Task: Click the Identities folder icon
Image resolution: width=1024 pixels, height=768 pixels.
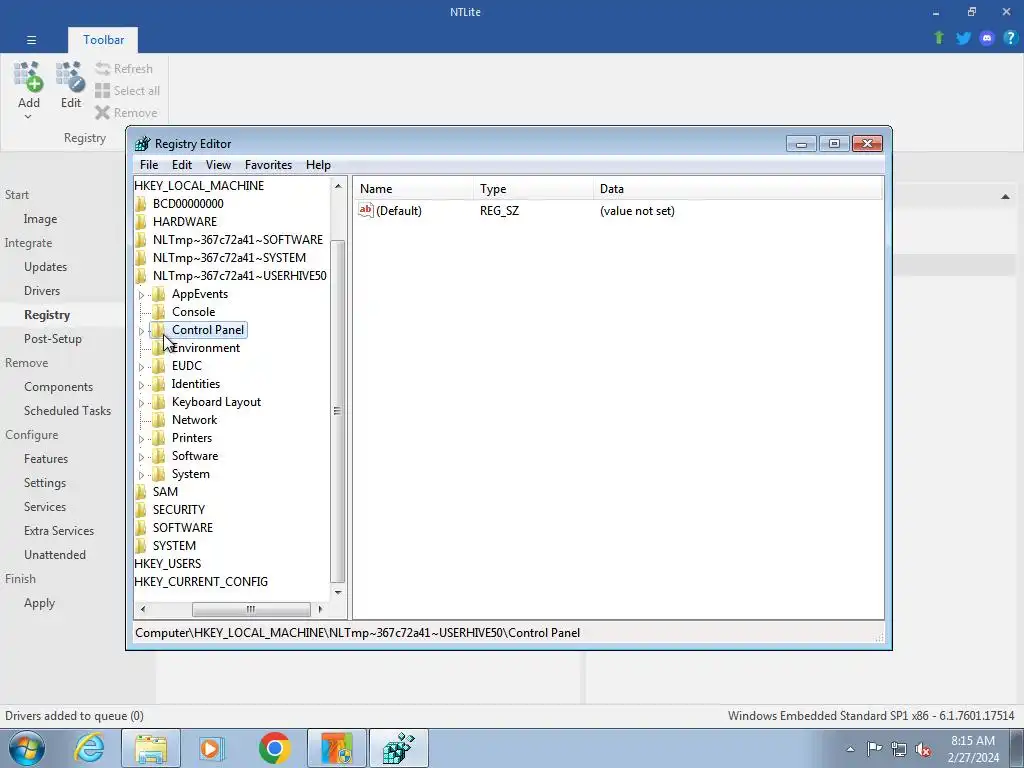Action: (x=158, y=384)
